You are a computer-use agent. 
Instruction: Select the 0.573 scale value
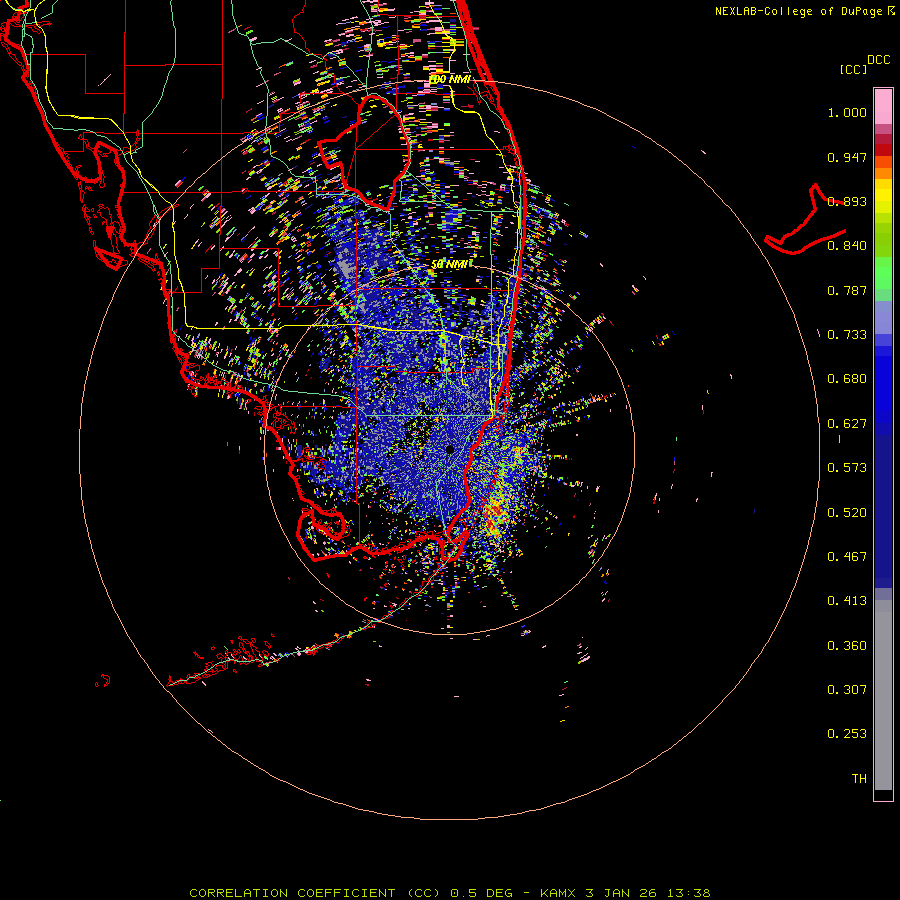click(x=847, y=468)
